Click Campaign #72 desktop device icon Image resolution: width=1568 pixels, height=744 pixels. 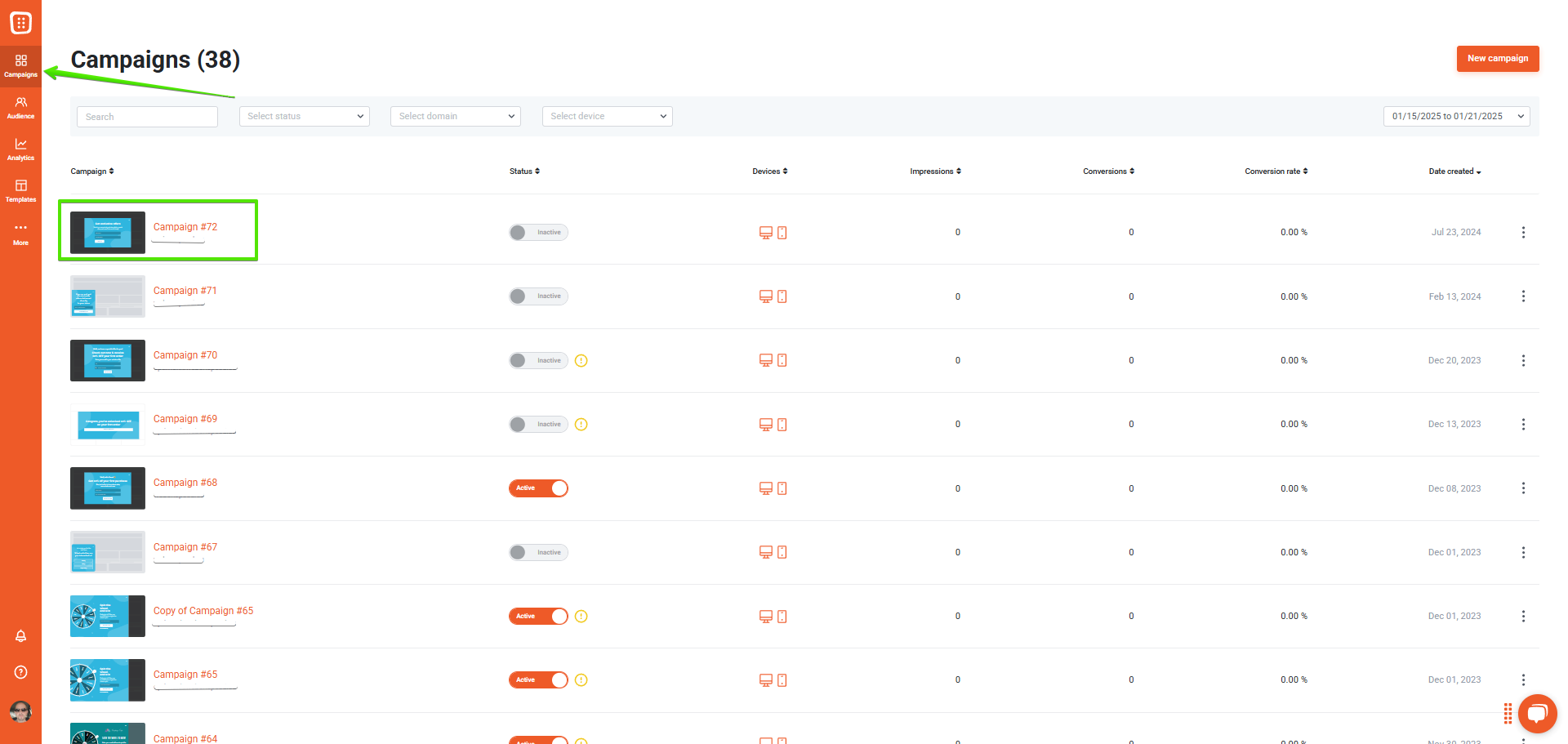pyautogui.click(x=766, y=233)
